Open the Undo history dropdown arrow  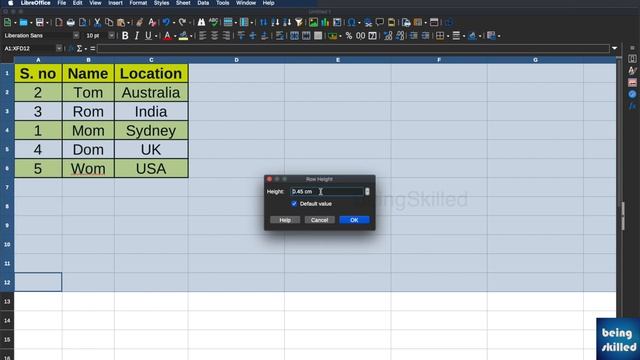pos(173,23)
